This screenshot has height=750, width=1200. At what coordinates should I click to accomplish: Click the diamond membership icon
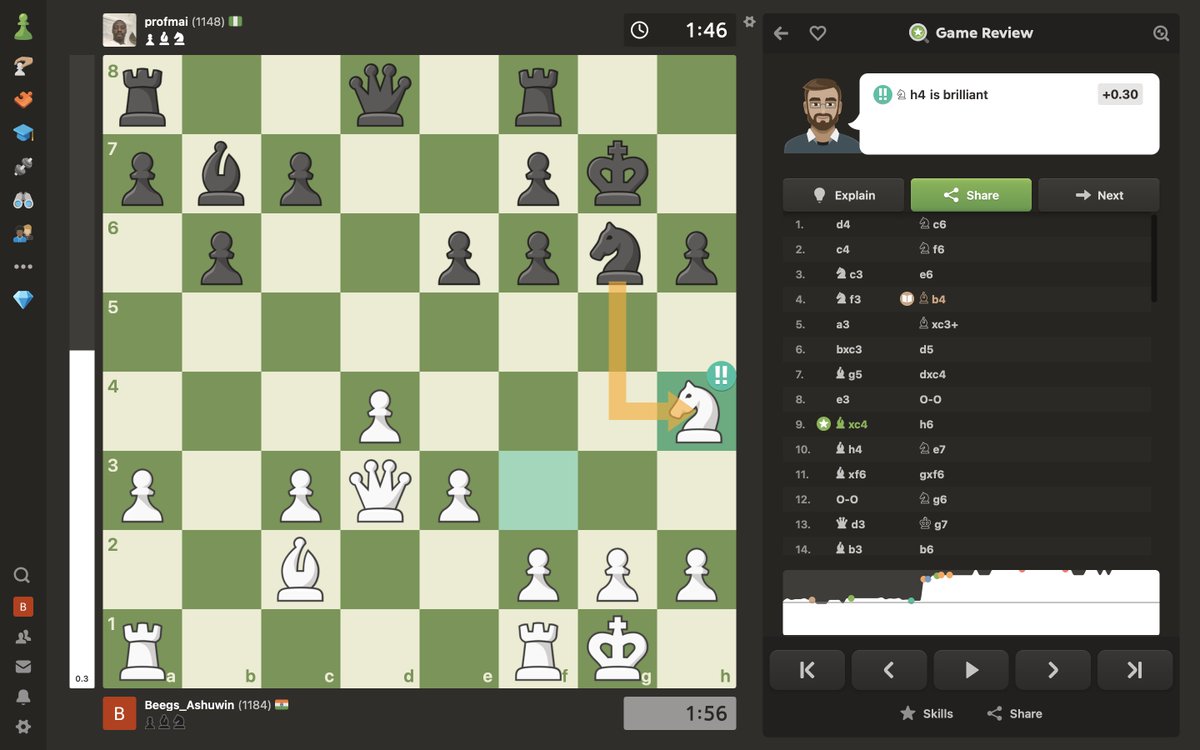click(x=23, y=300)
